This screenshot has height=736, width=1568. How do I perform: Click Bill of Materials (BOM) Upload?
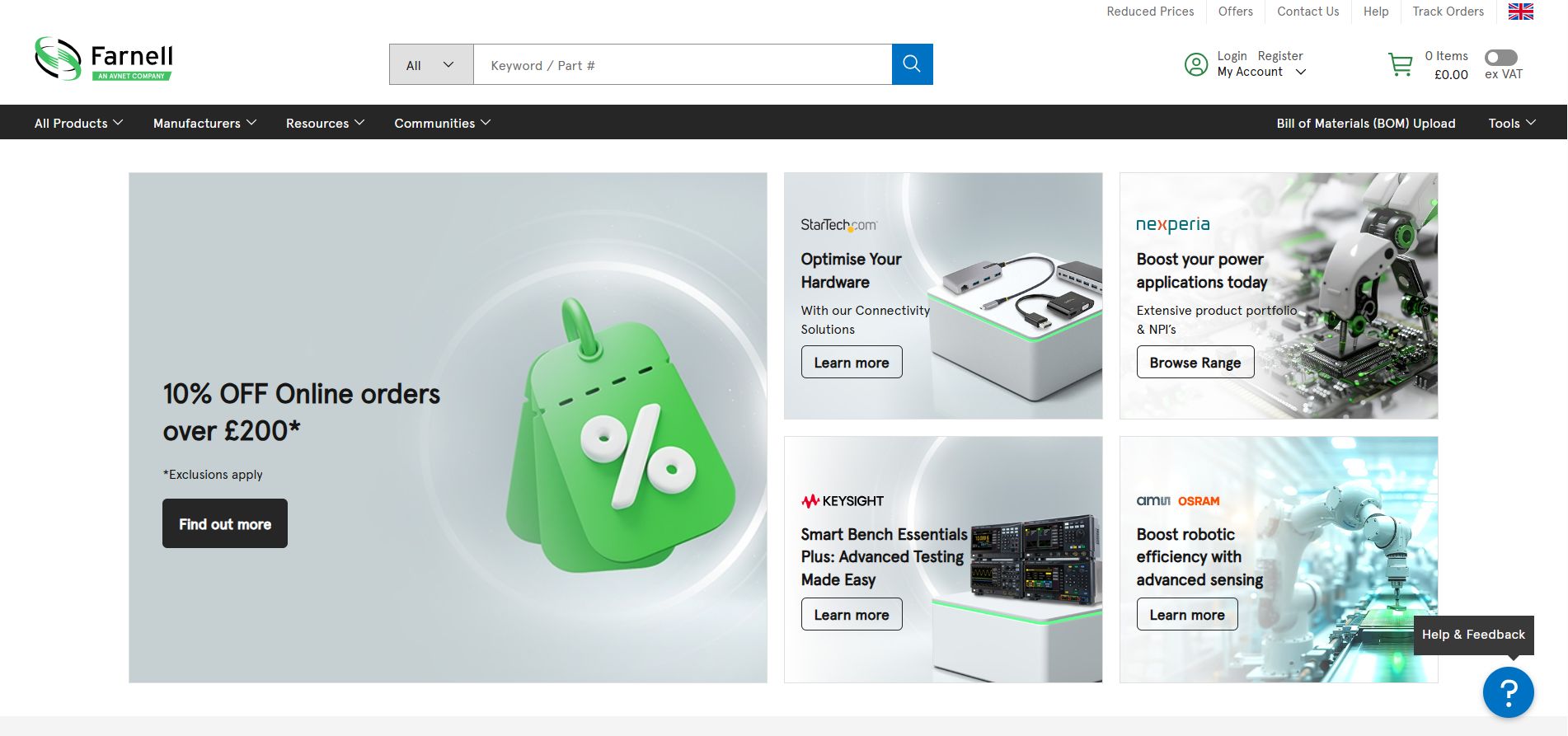[1365, 123]
